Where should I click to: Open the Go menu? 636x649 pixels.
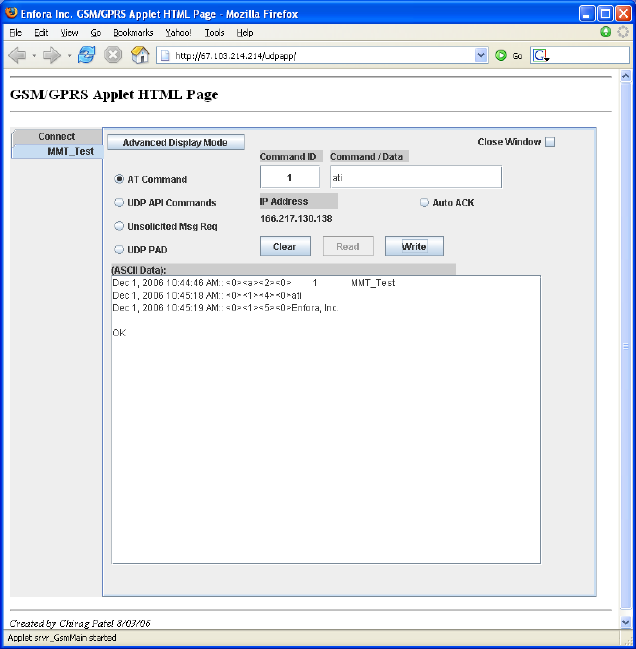pyautogui.click(x=96, y=33)
